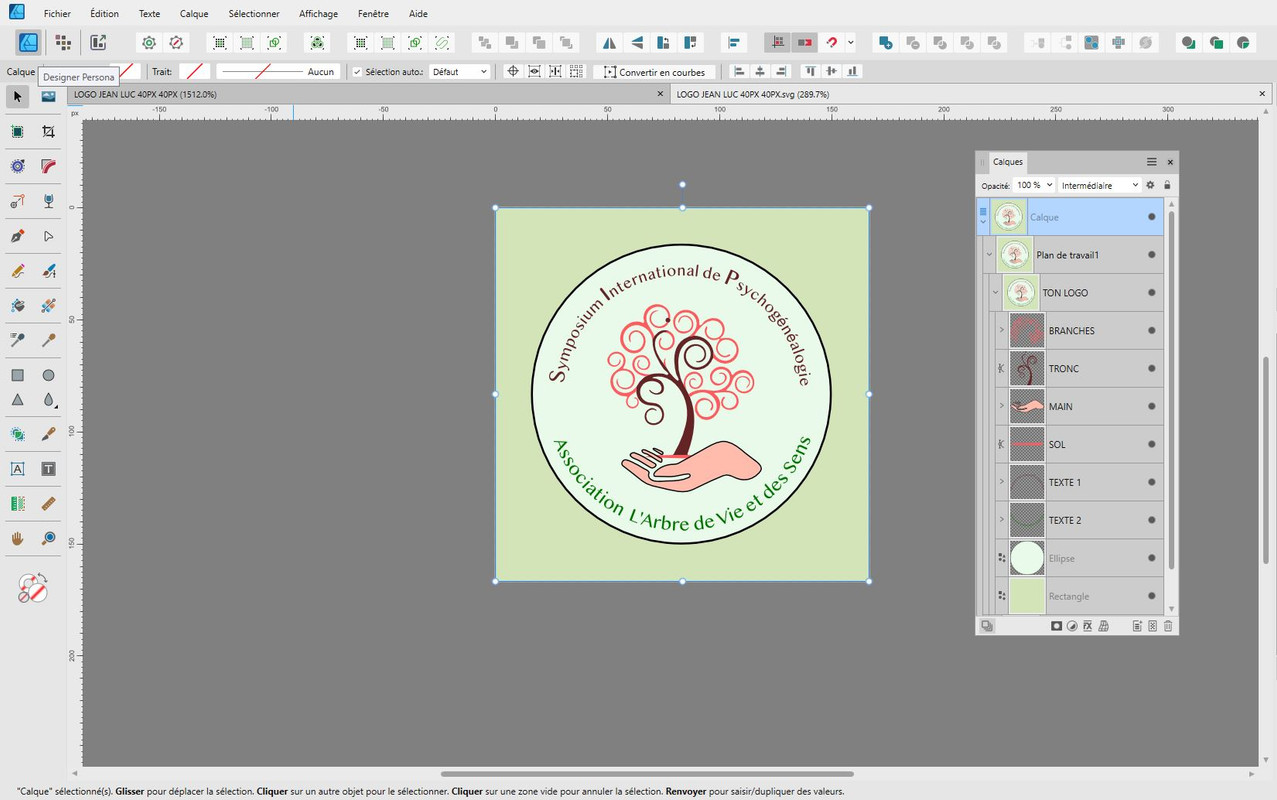Viewport: 1277px width, 800px height.
Task: Click the adjustments icon in Calques panel
Action: pyautogui.click(x=1072, y=626)
